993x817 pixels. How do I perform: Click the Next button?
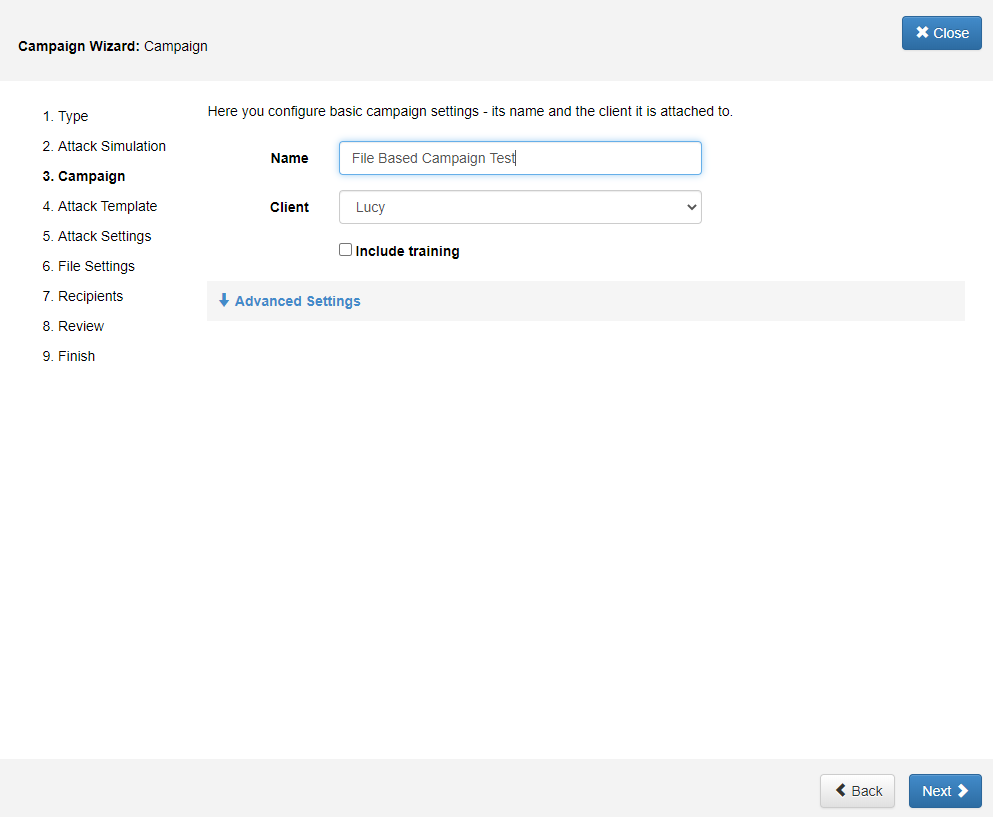click(x=945, y=790)
